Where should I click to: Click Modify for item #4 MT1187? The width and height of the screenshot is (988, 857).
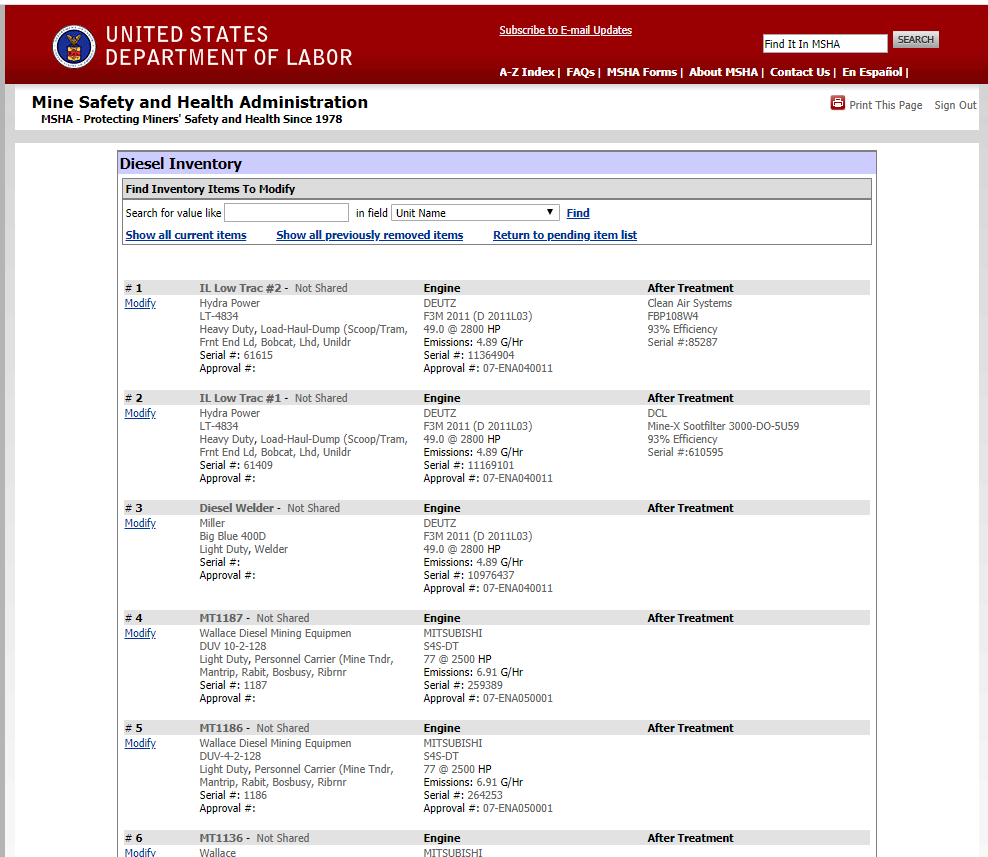click(x=140, y=633)
